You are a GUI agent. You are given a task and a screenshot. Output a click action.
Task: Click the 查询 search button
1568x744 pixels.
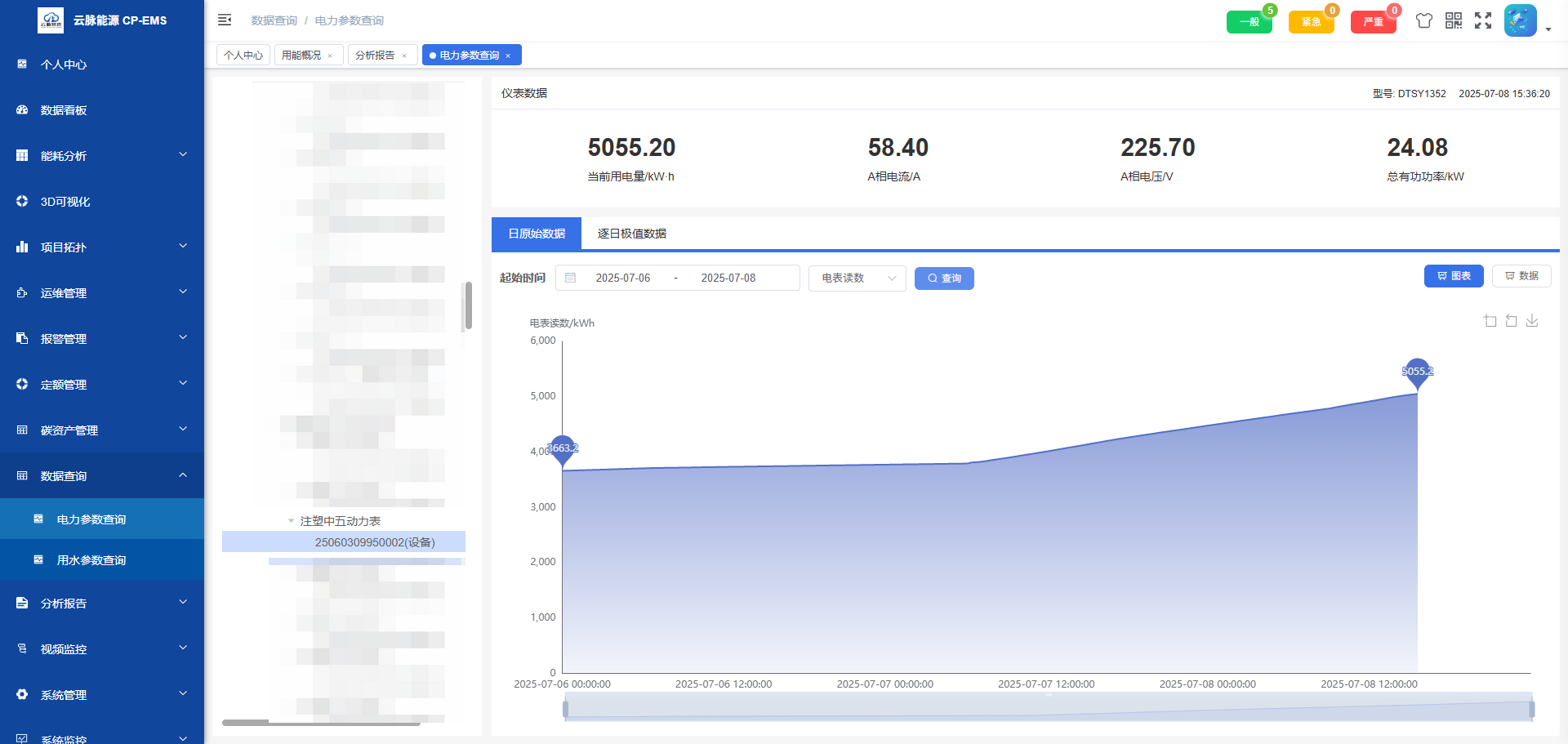click(x=944, y=278)
